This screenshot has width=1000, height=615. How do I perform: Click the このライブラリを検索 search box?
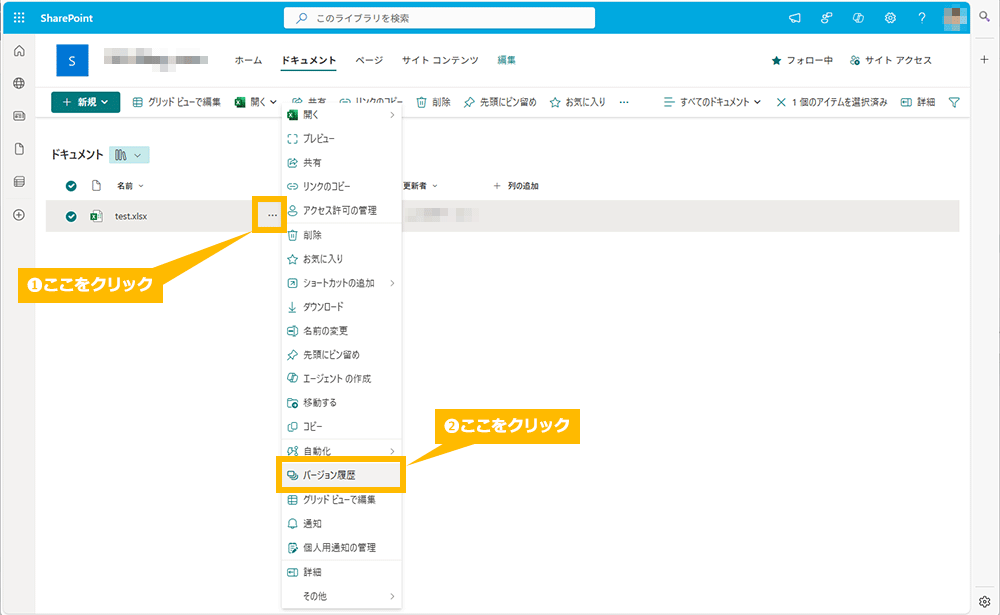pos(439,18)
